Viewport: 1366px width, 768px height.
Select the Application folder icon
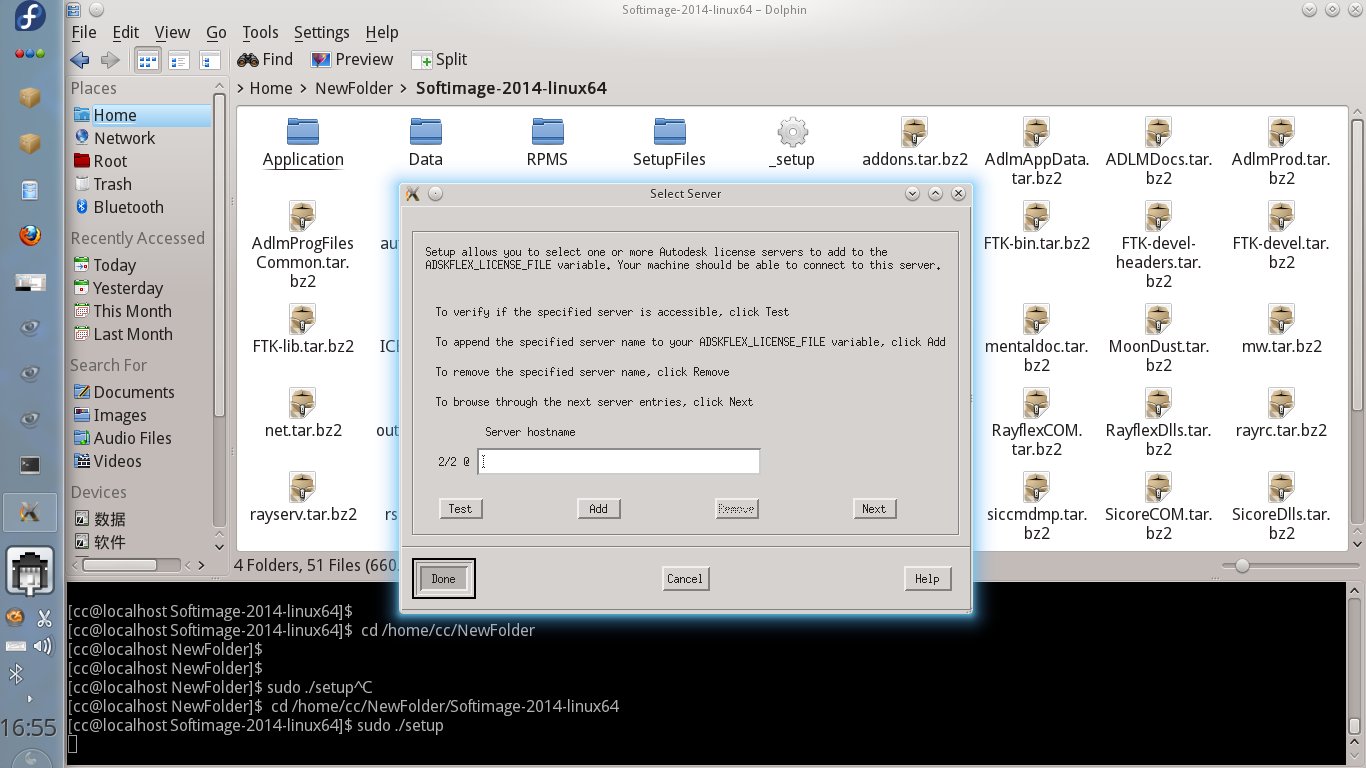coord(303,131)
